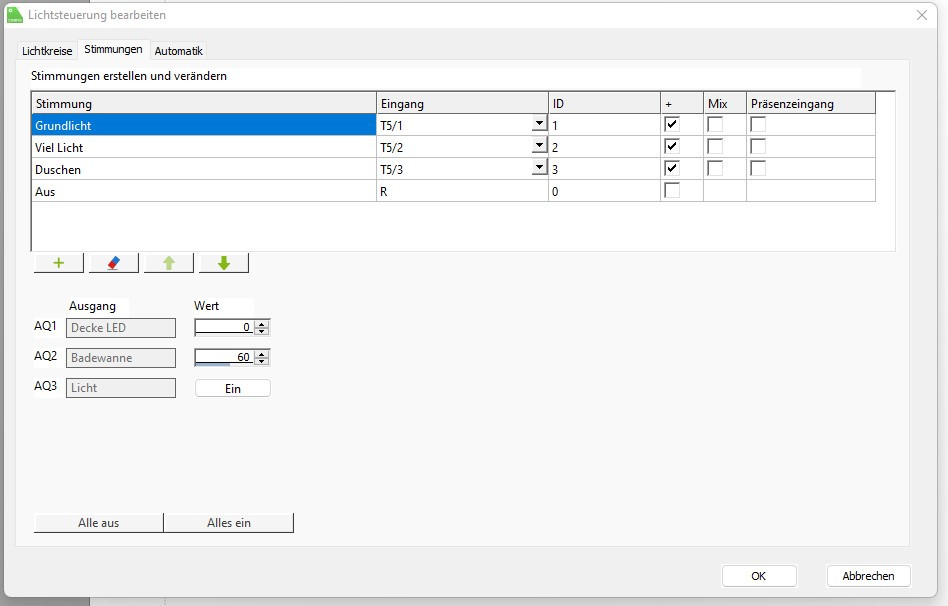Image resolution: width=948 pixels, height=606 pixels.
Task: Toggle the + checkbox for Grundlicht
Action: [x=672, y=125]
